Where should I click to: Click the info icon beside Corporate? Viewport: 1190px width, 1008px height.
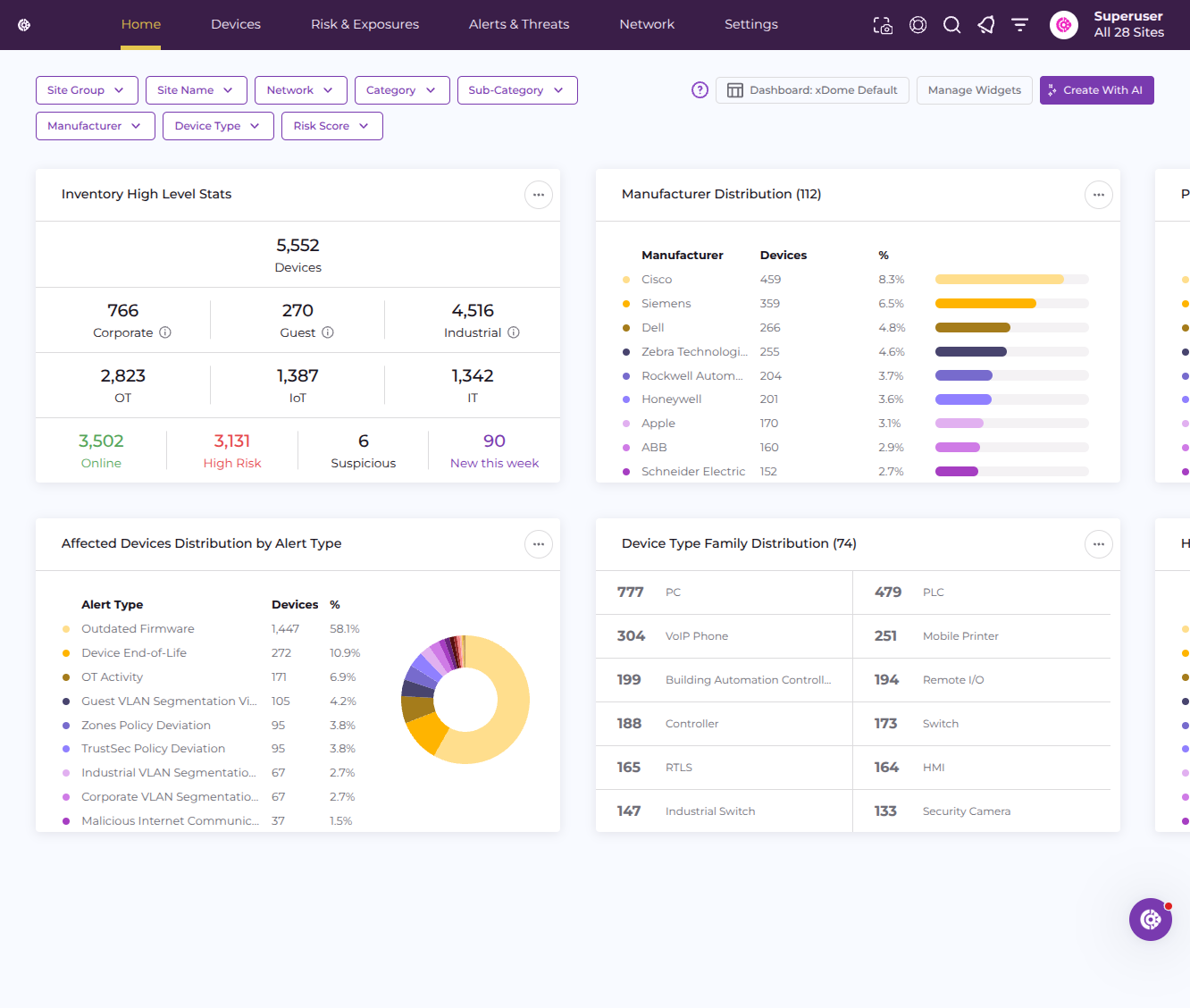[x=165, y=332]
